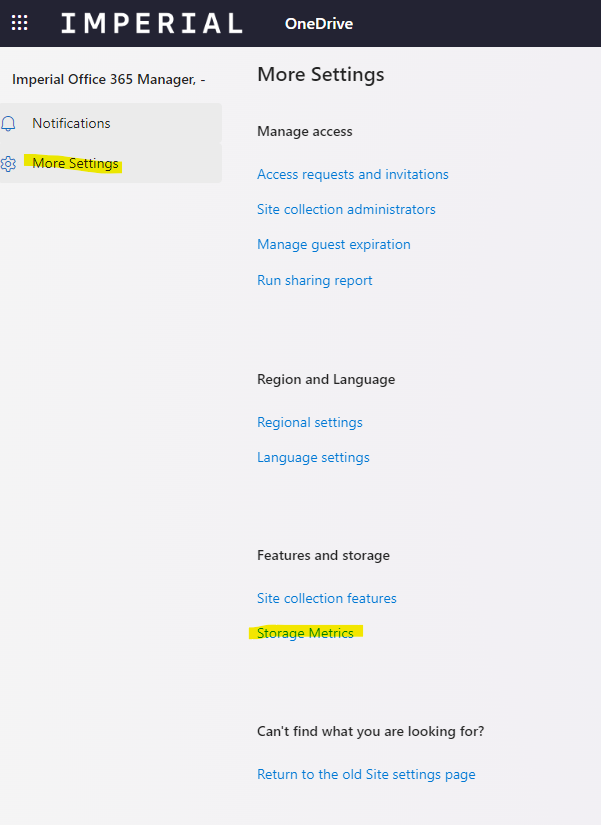This screenshot has height=825, width=601.
Task: Open Site collection administrators link
Action: point(346,210)
